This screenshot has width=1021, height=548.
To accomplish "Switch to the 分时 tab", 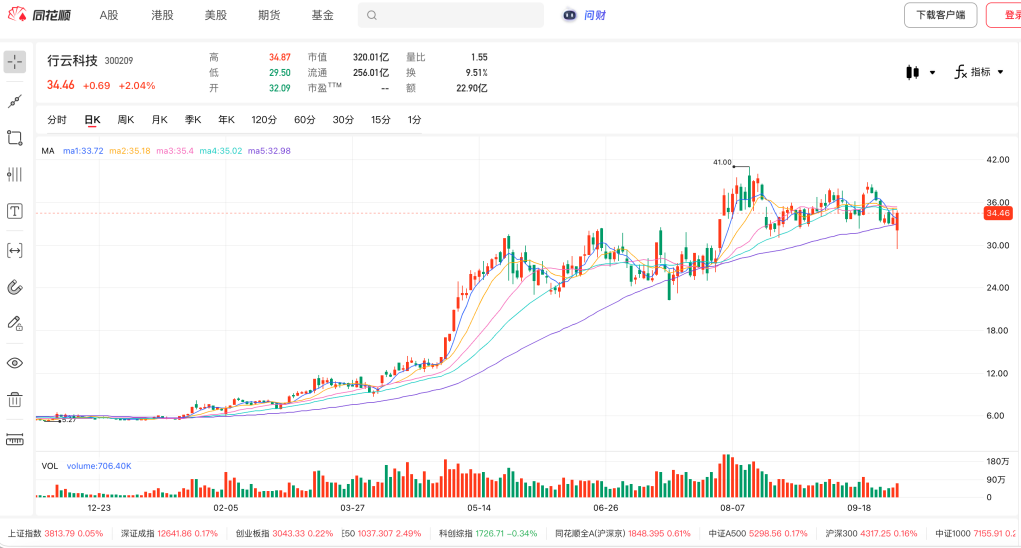I will pyautogui.click(x=57, y=120).
